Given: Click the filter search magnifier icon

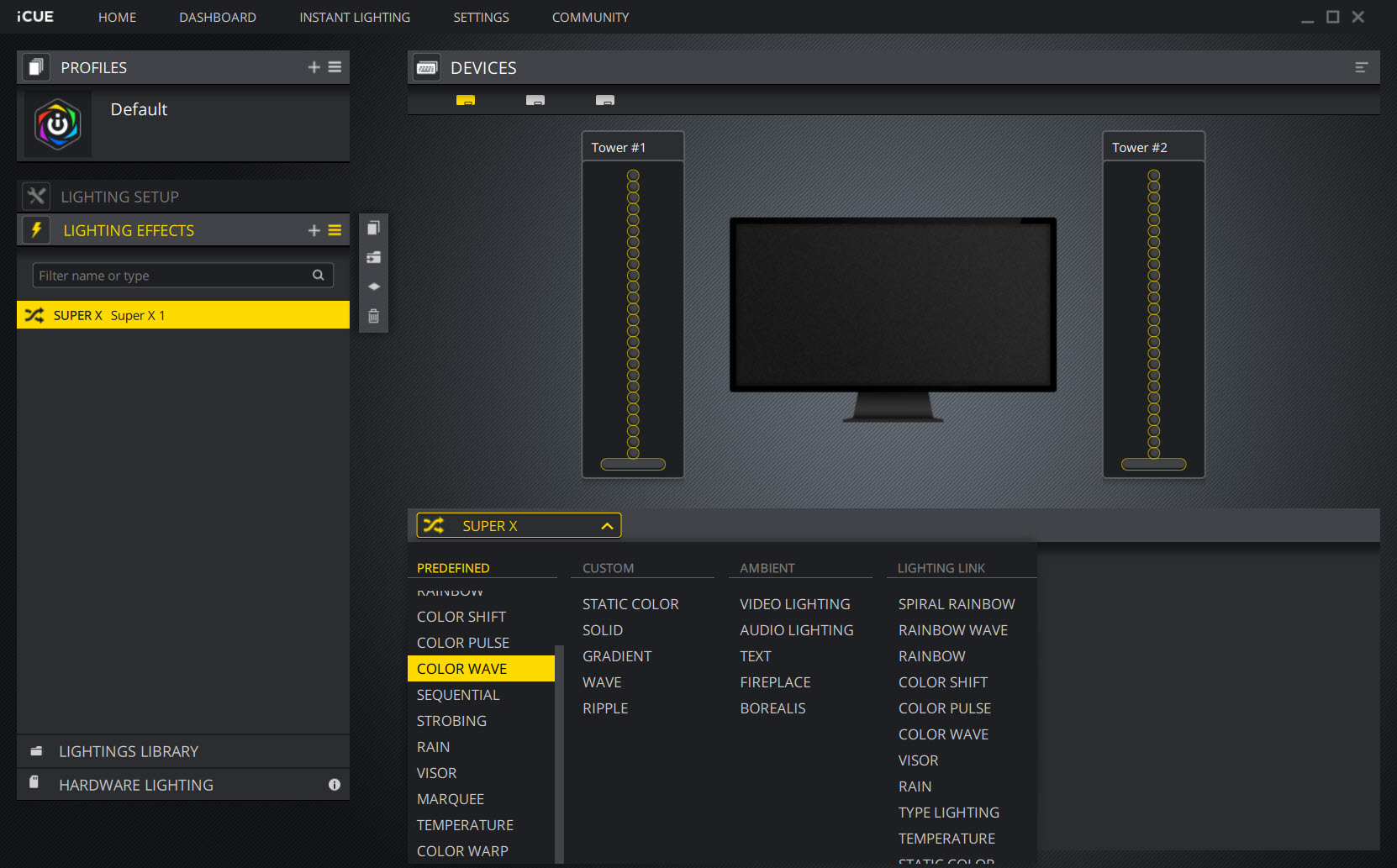Looking at the screenshot, I should [x=319, y=275].
